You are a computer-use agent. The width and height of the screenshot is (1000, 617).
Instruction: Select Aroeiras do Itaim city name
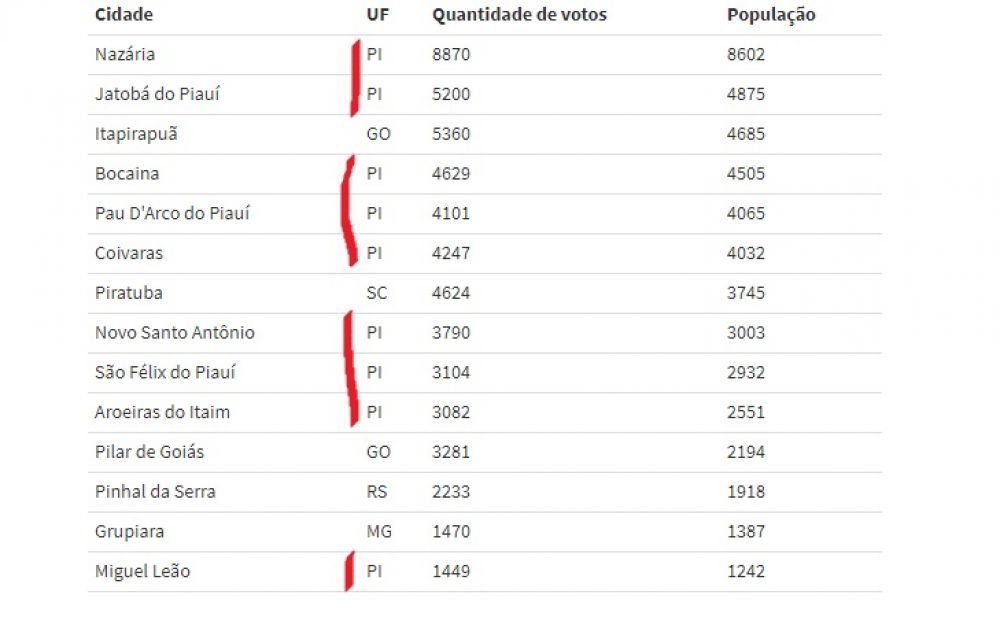(x=163, y=413)
